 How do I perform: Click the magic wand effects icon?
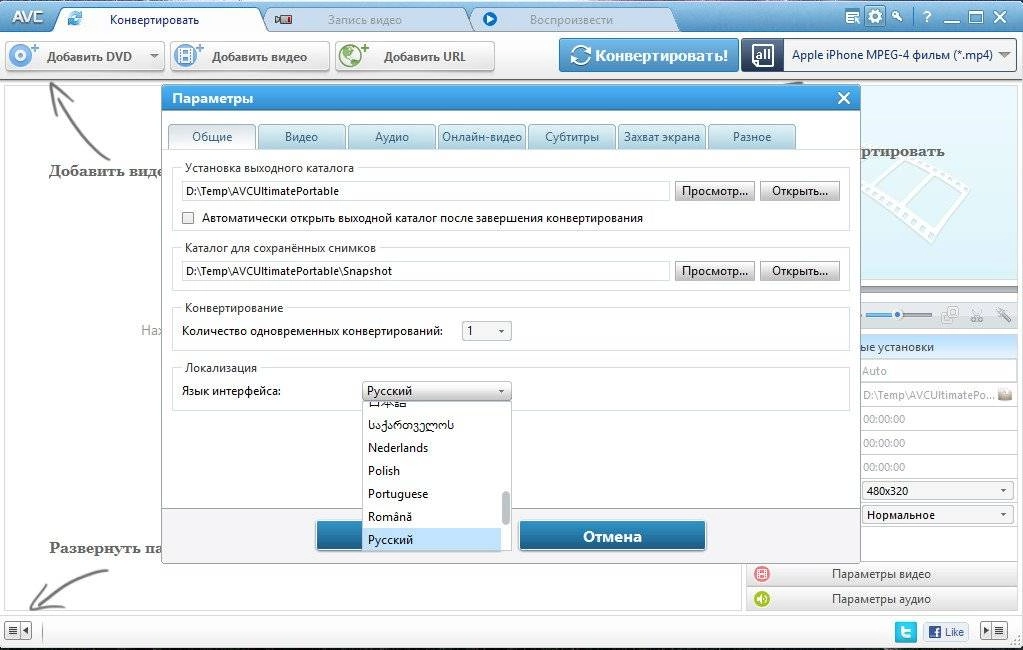pyautogui.click(x=1003, y=316)
